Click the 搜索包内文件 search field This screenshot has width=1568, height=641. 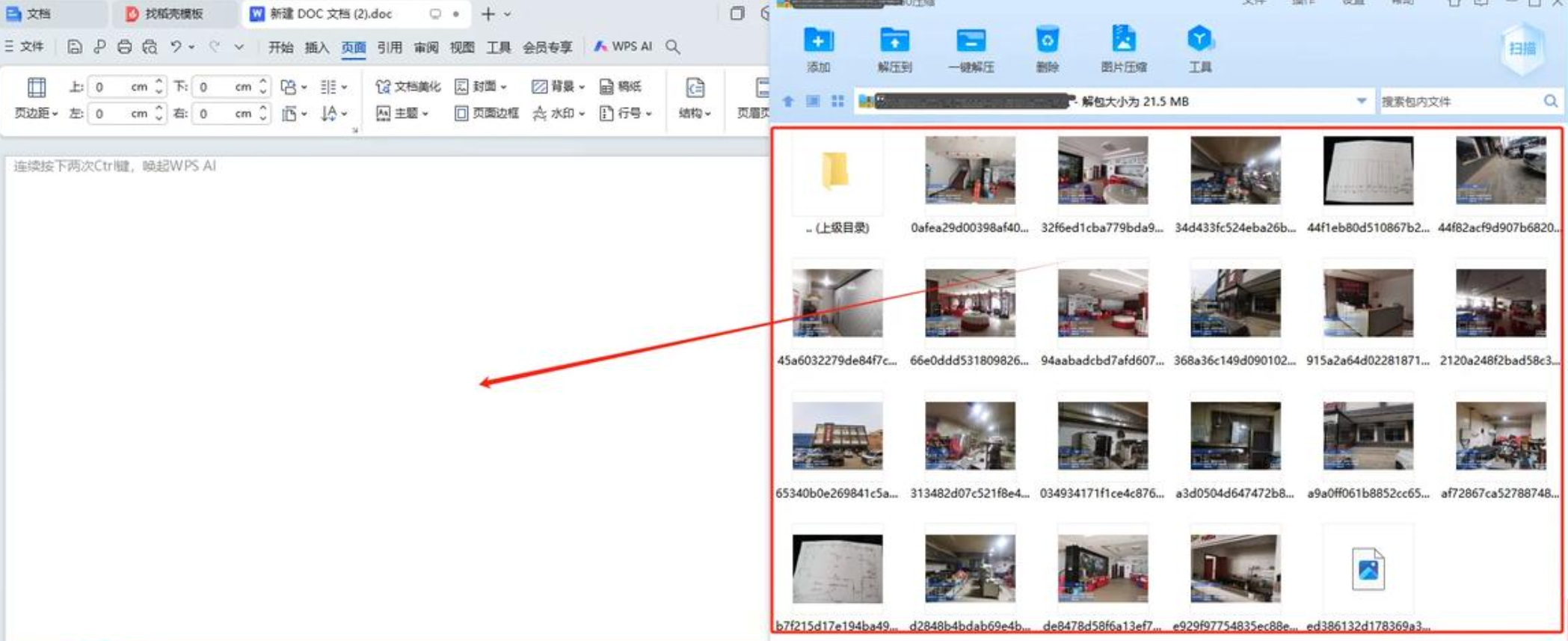(1459, 101)
